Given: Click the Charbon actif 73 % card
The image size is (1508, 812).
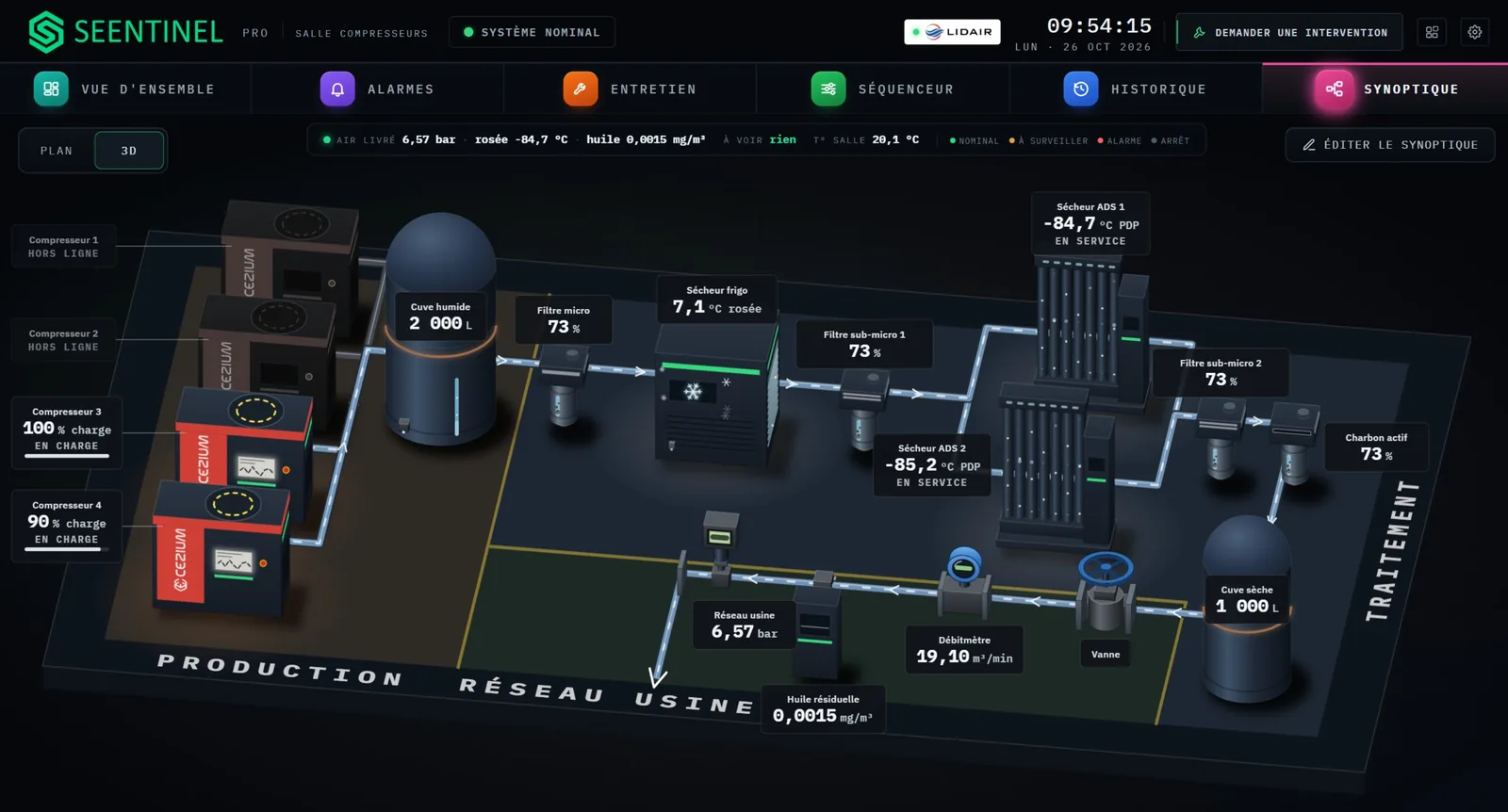Looking at the screenshot, I should 1376,447.
